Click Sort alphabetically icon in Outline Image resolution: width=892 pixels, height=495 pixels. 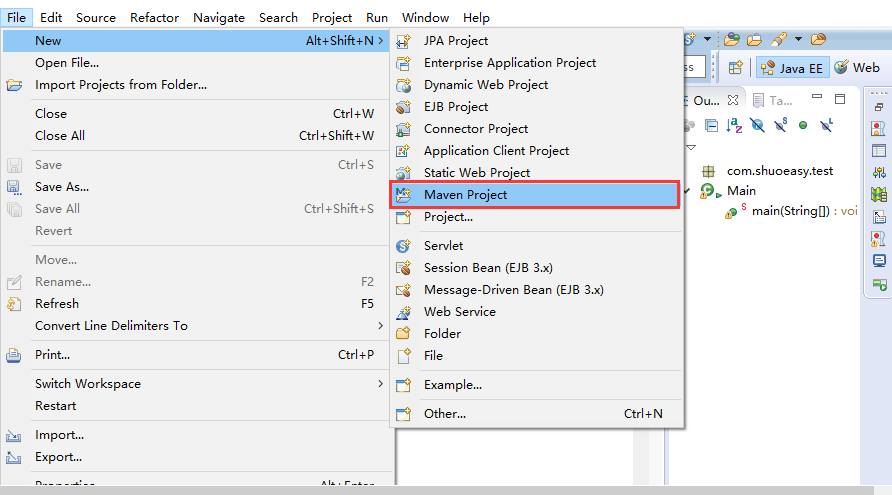(x=734, y=125)
